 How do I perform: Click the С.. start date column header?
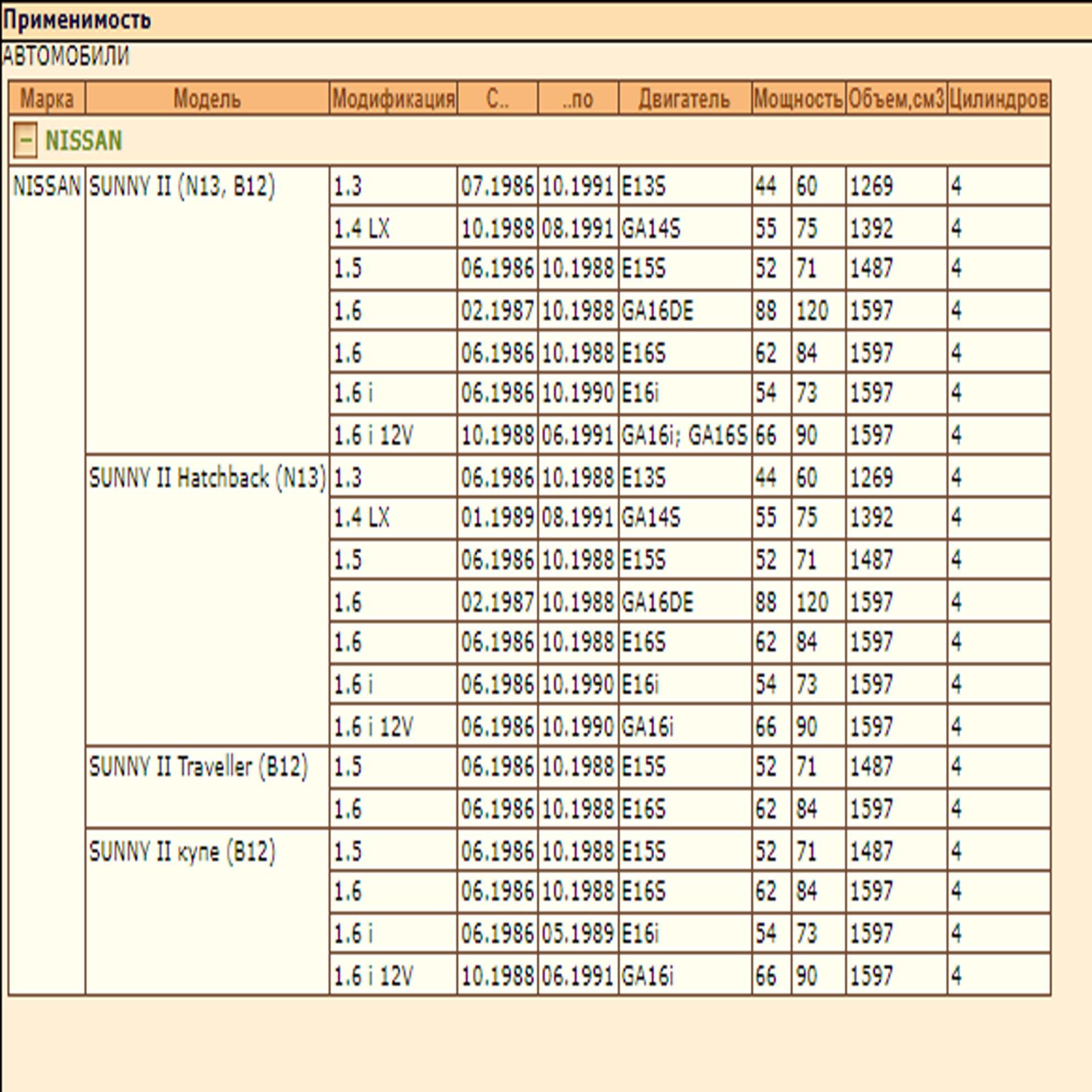click(x=497, y=99)
